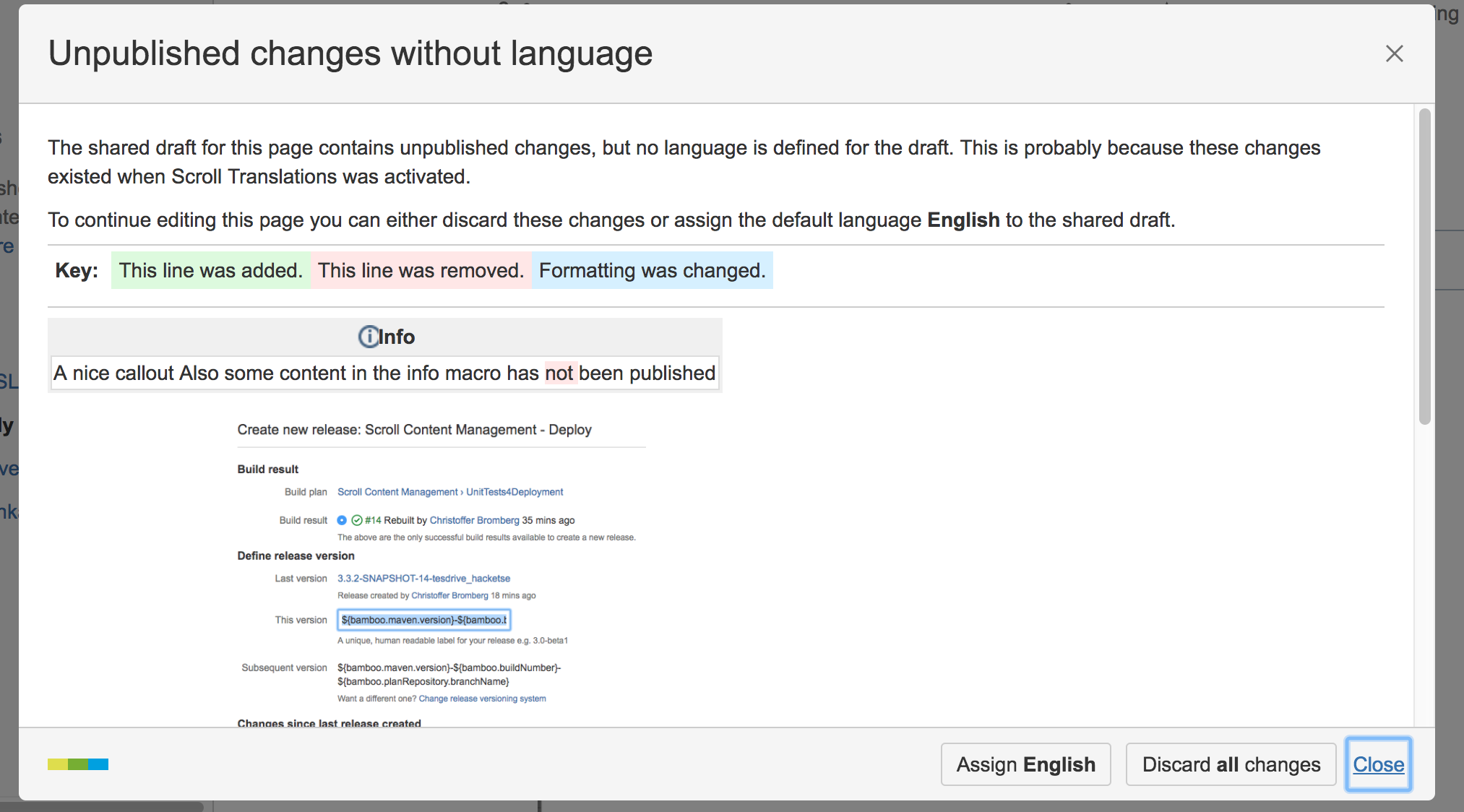Click the Assign English button
The height and width of the screenshot is (812, 1464).
1025,764
